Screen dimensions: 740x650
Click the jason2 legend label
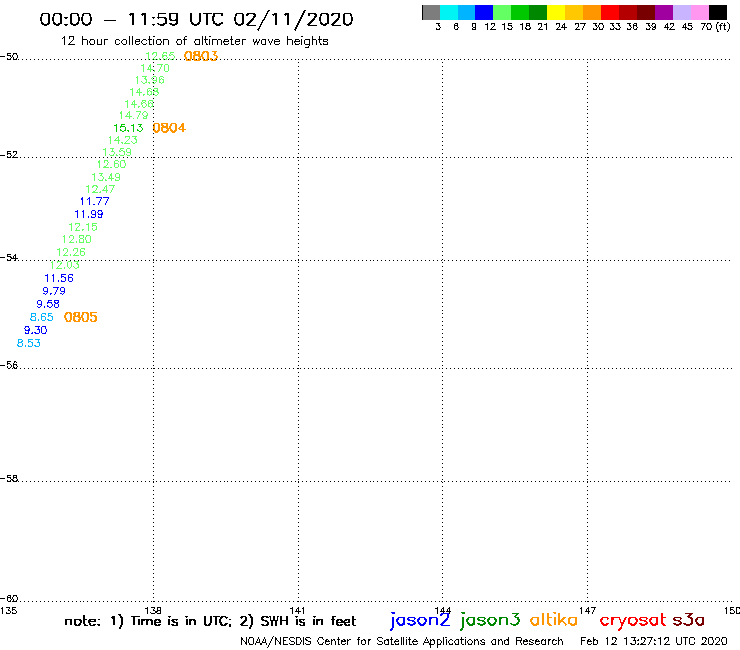420,620
